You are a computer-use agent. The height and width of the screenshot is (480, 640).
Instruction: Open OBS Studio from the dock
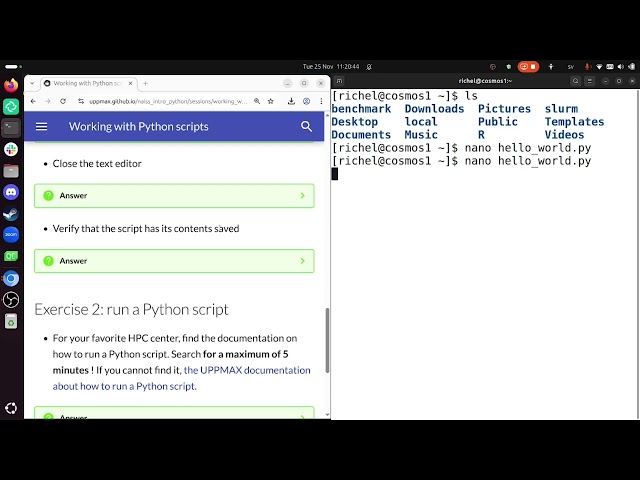(x=11, y=300)
